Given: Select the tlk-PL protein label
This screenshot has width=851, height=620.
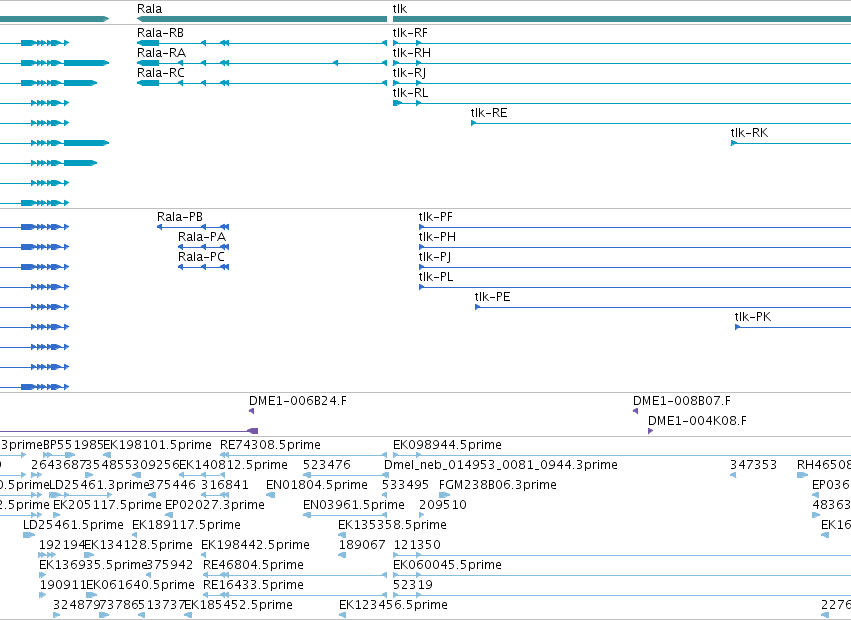Looking at the screenshot, I should coord(436,277).
